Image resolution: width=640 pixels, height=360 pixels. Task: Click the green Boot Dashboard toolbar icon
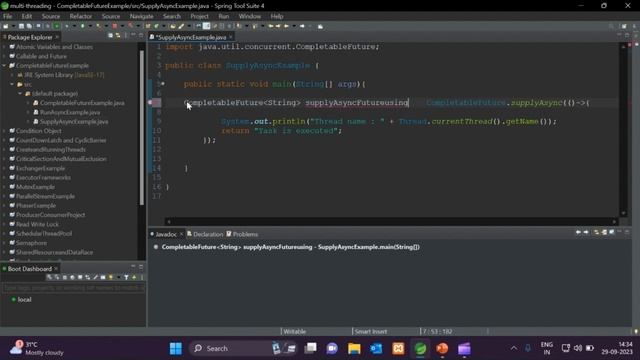[x=56, y=26]
